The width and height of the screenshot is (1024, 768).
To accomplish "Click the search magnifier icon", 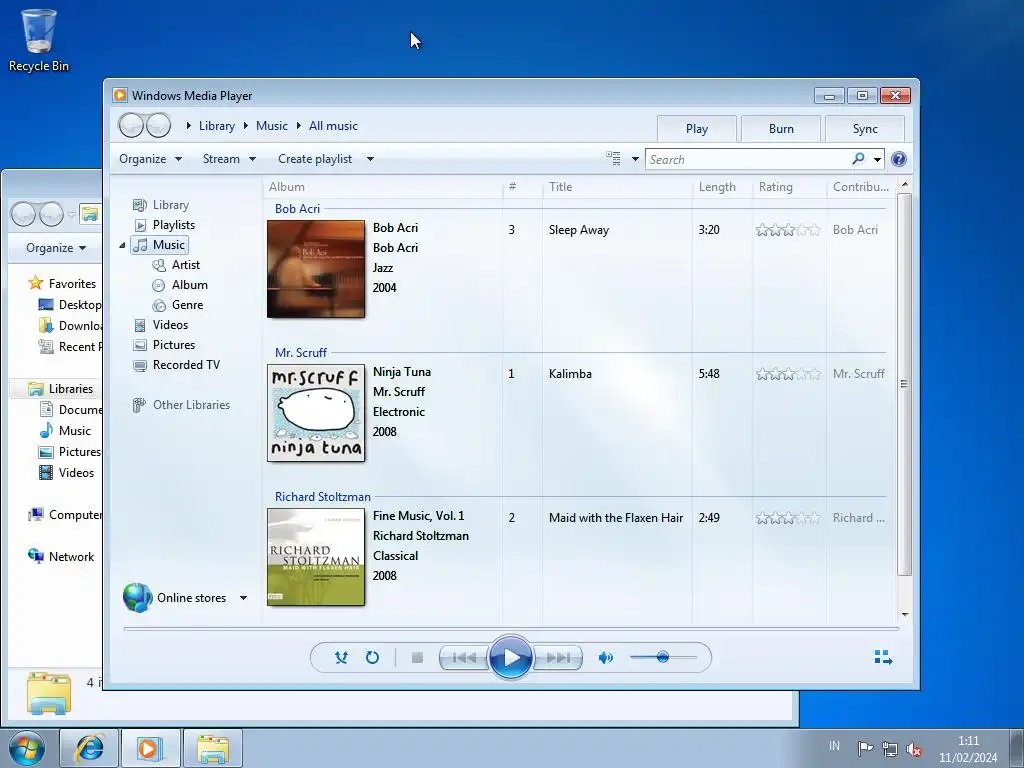I will (x=858, y=159).
